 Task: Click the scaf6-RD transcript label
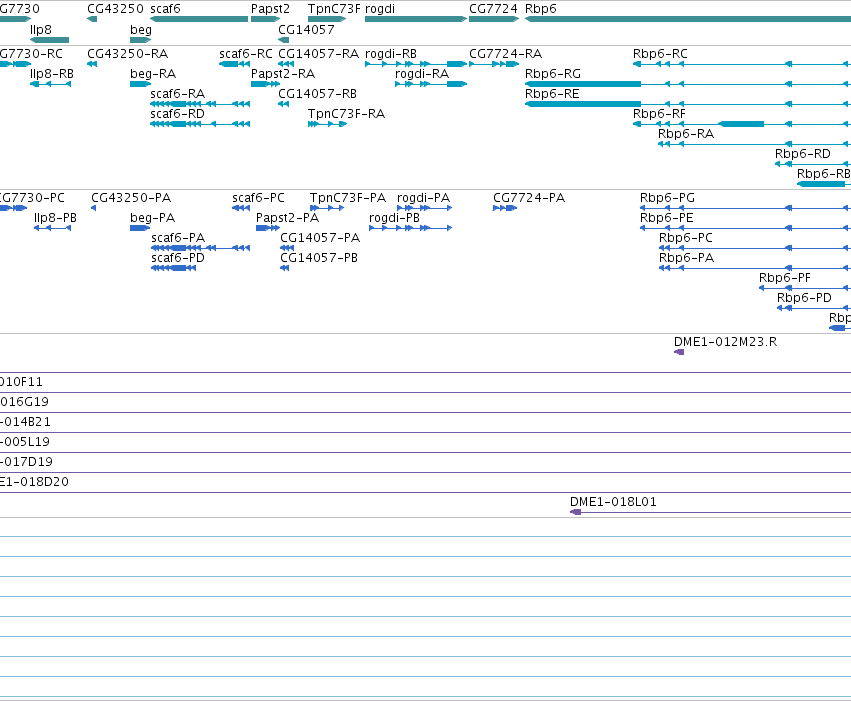tap(177, 114)
